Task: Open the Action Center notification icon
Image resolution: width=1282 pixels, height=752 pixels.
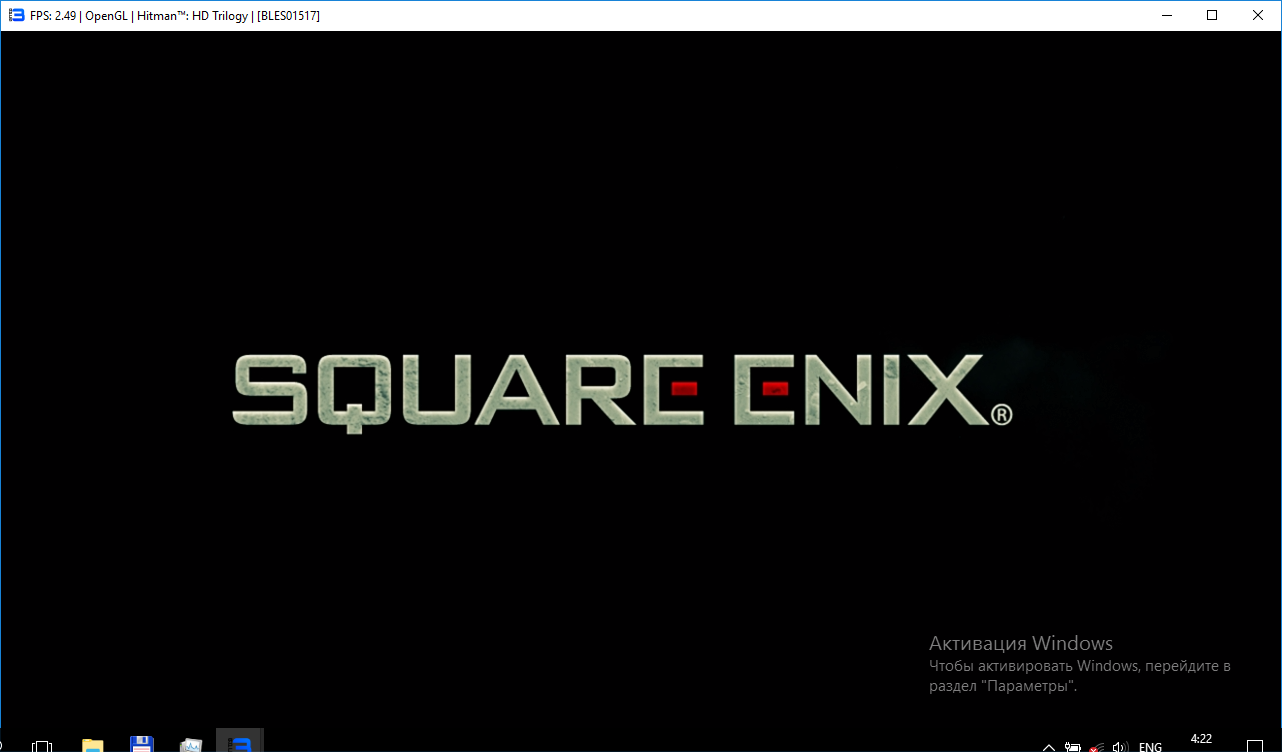Action: [1255, 745]
